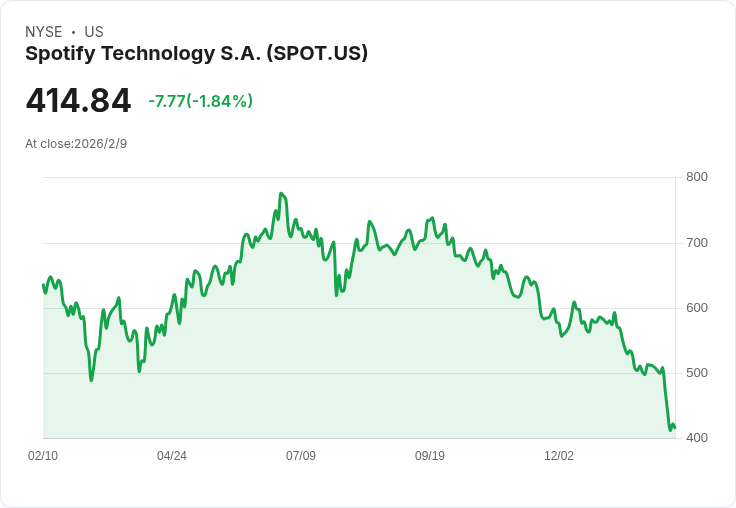Image resolution: width=736 pixels, height=508 pixels.
Task: Click the 12/02 date axis label
Action: coord(559,455)
